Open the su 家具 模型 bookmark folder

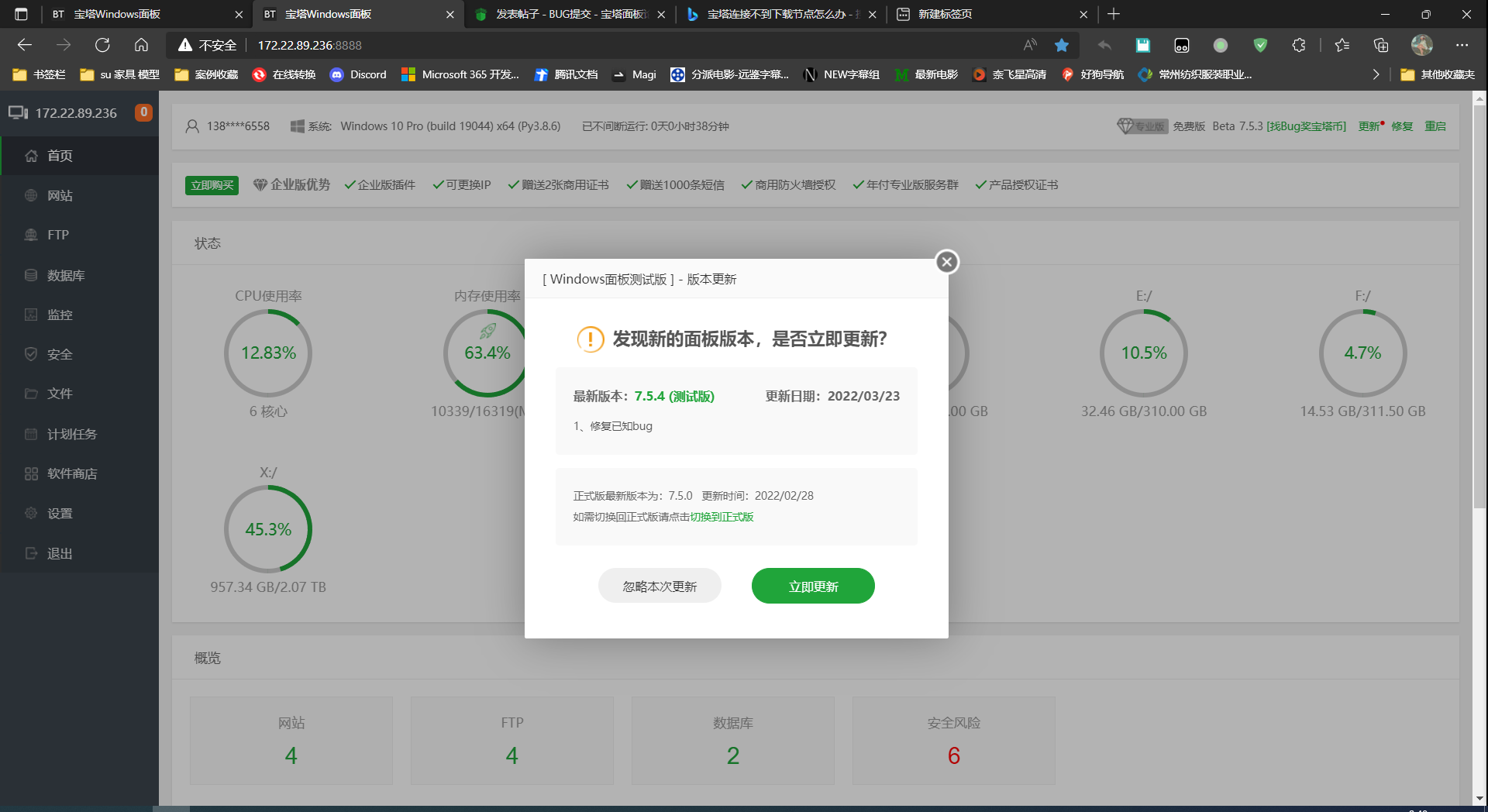click(x=120, y=74)
